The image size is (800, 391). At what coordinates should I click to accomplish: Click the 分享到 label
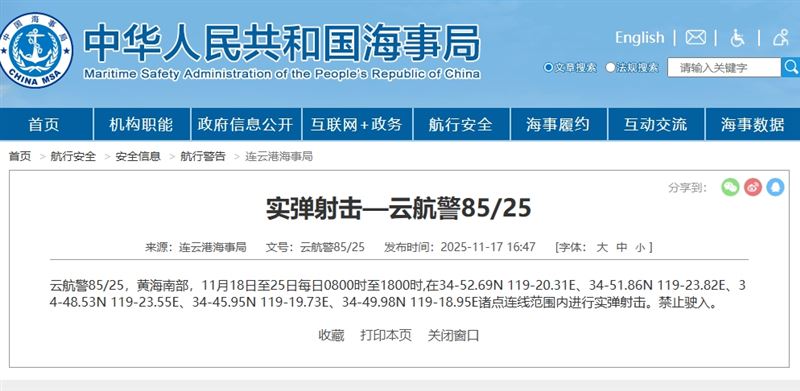687,188
